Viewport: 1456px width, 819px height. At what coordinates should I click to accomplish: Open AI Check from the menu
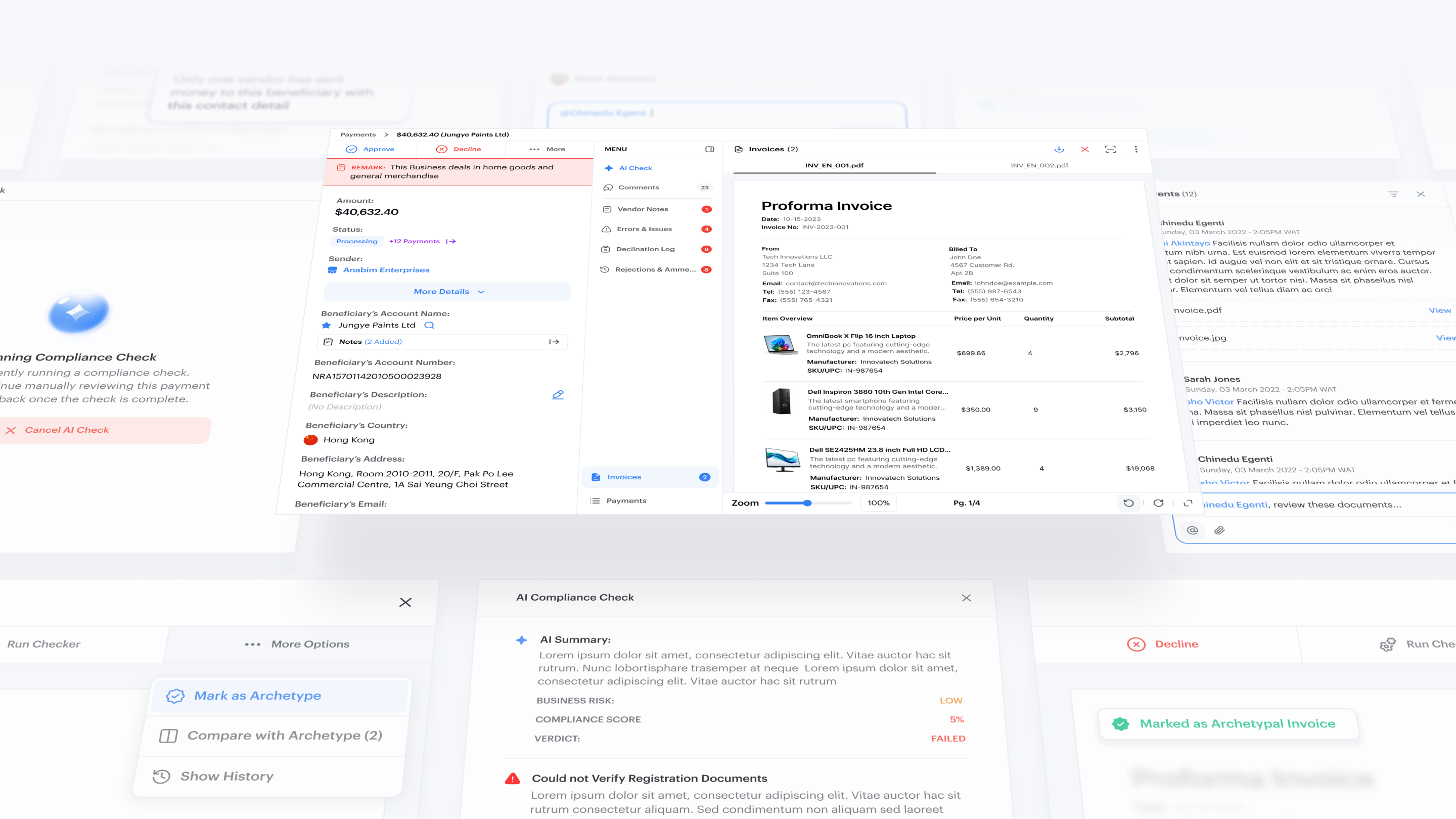(x=628, y=168)
